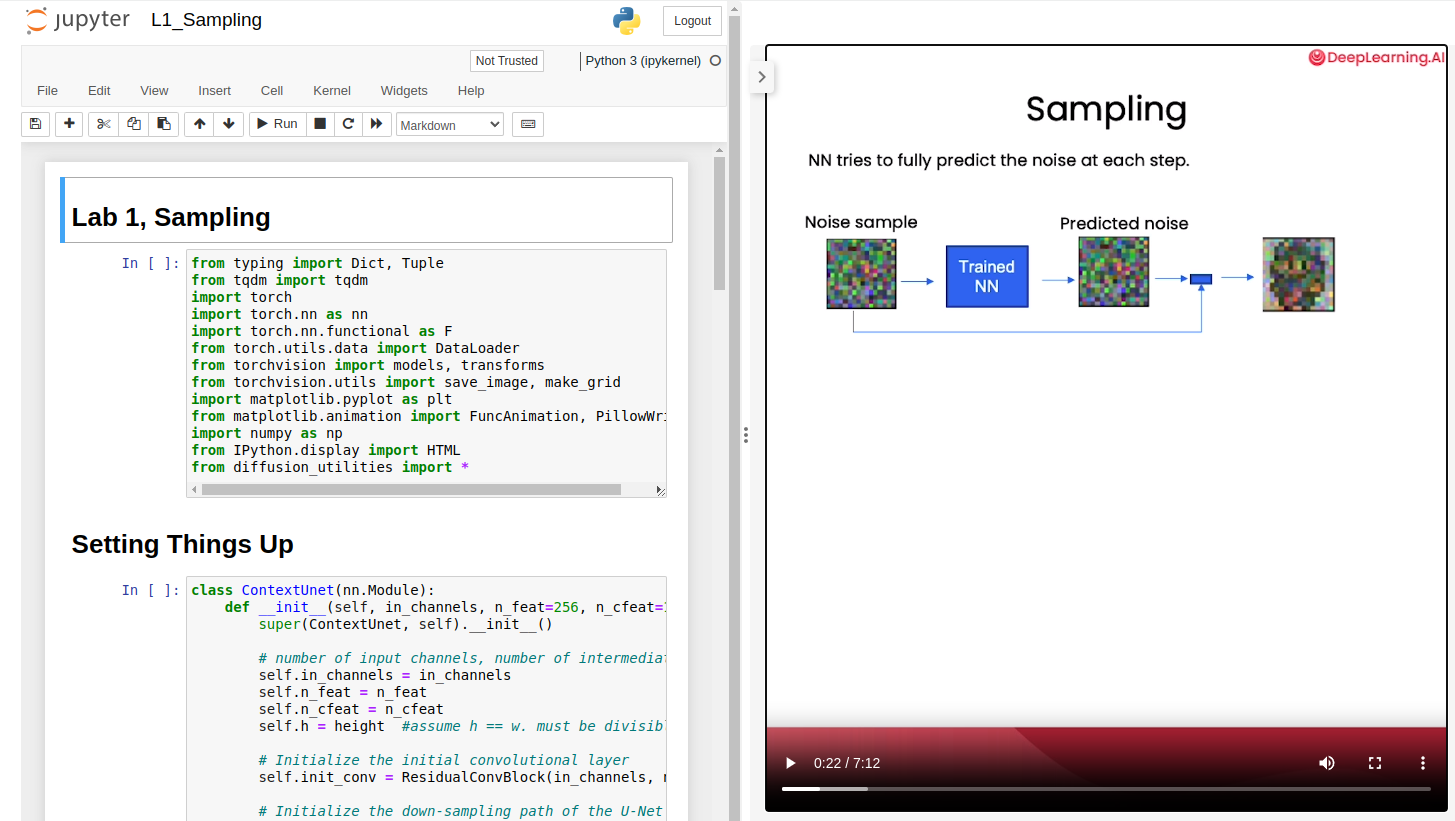Click the DeepLearning.AI logo
Image resolution: width=1455 pixels, height=821 pixels.
1376,58
